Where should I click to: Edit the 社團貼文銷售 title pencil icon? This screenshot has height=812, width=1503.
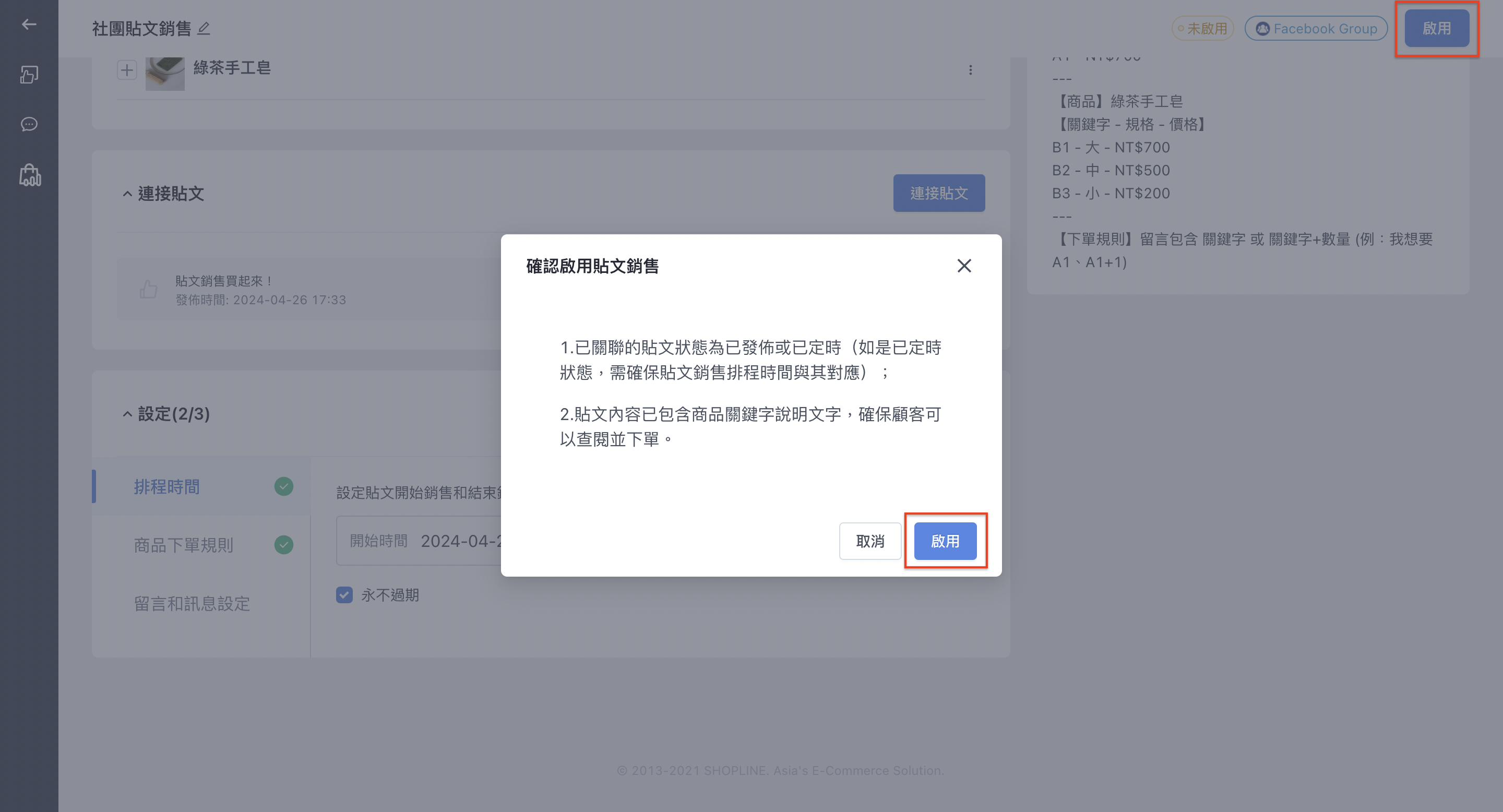[x=204, y=28]
